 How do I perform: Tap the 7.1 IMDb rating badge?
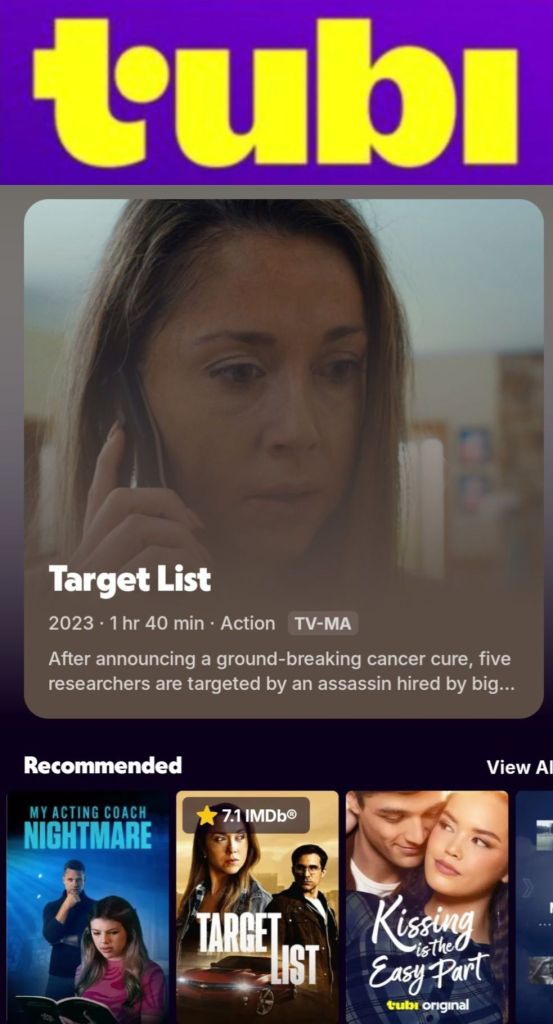point(246,815)
